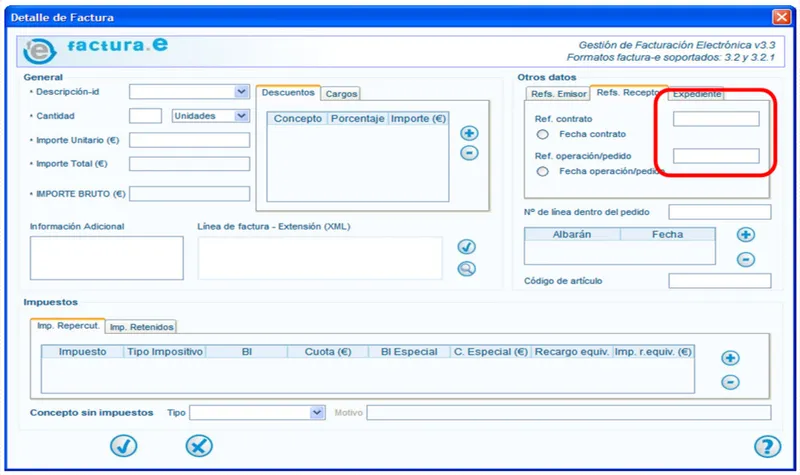Open the Descripción-id dropdown
The image size is (800, 475).
pyautogui.click(x=241, y=92)
